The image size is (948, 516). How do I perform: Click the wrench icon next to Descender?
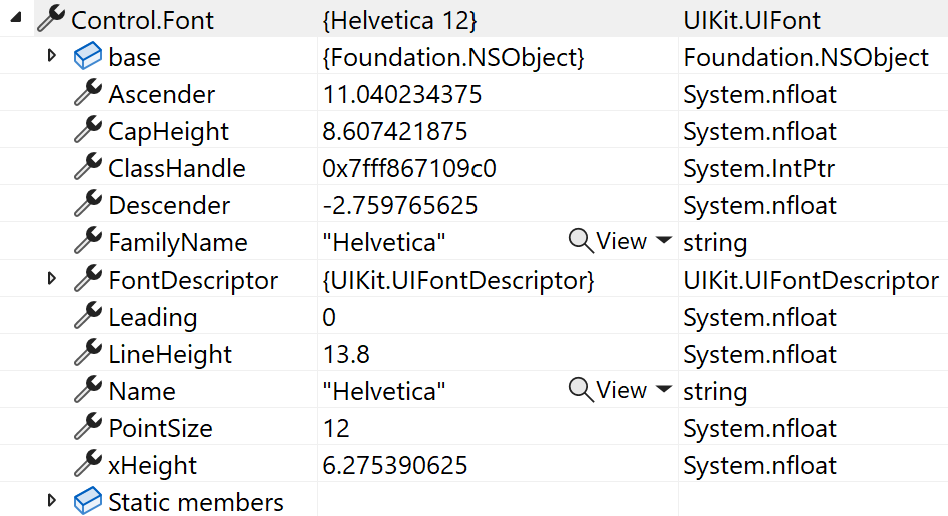[x=88, y=205]
